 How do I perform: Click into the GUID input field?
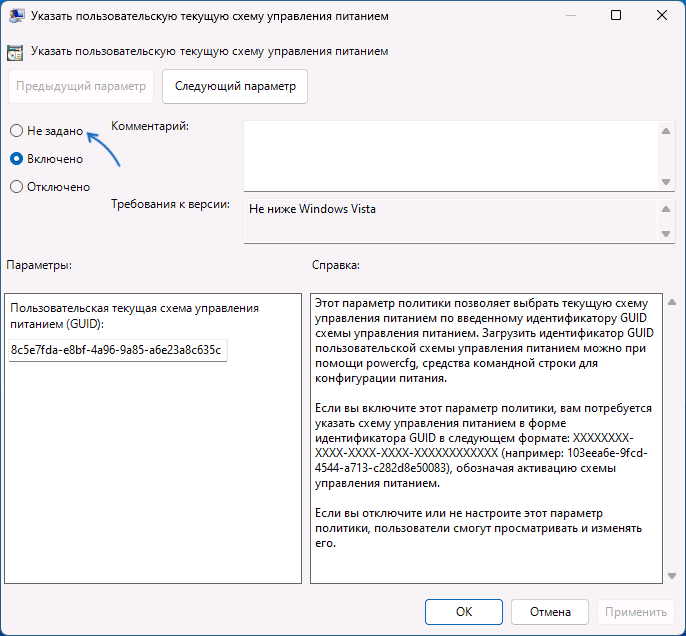[118, 350]
